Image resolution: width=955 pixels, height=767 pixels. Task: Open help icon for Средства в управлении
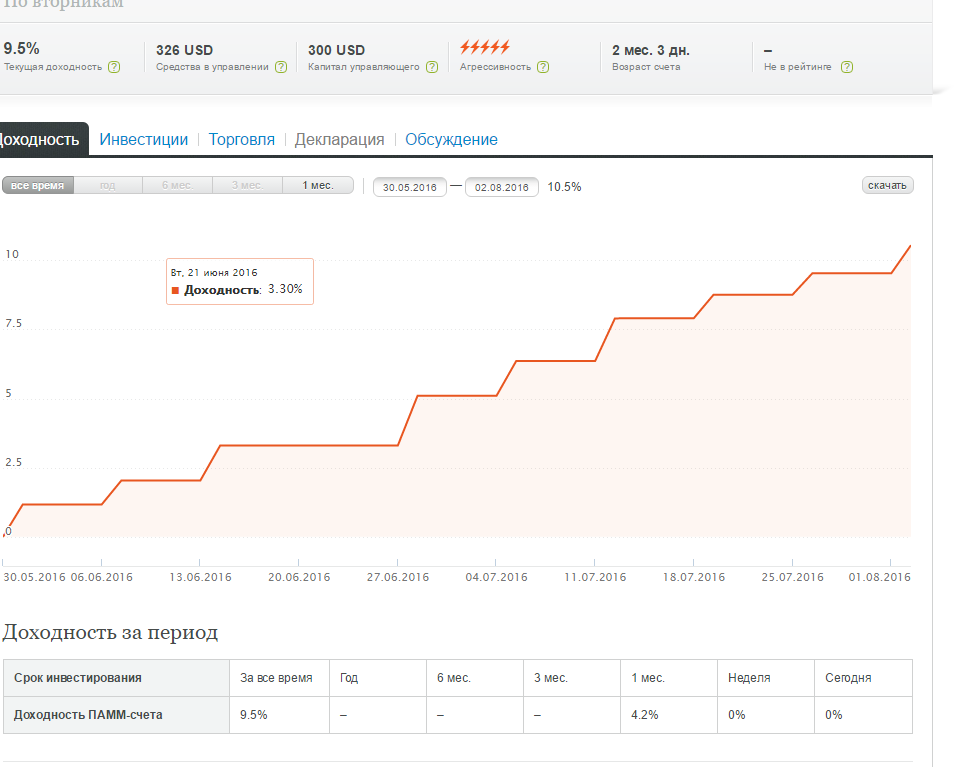(x=281, y=67)
